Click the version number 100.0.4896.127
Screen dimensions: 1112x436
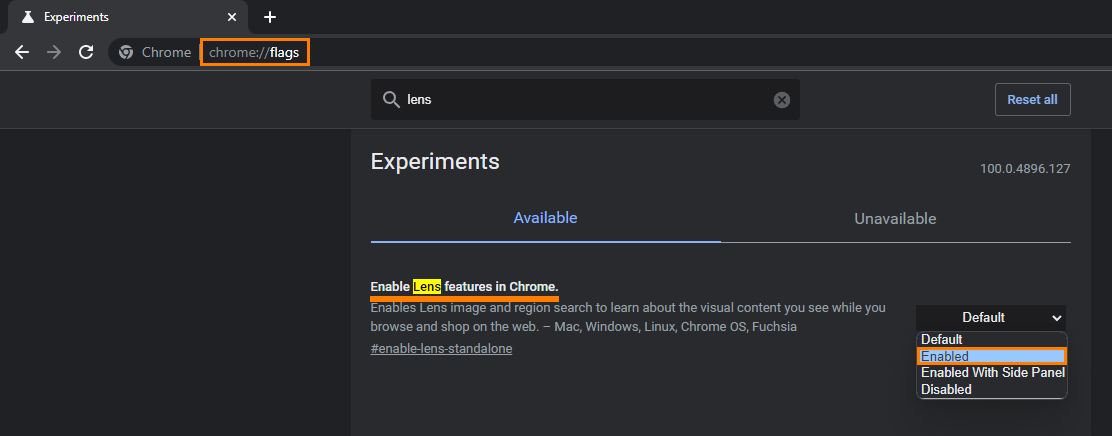[x=1025, y=169]
